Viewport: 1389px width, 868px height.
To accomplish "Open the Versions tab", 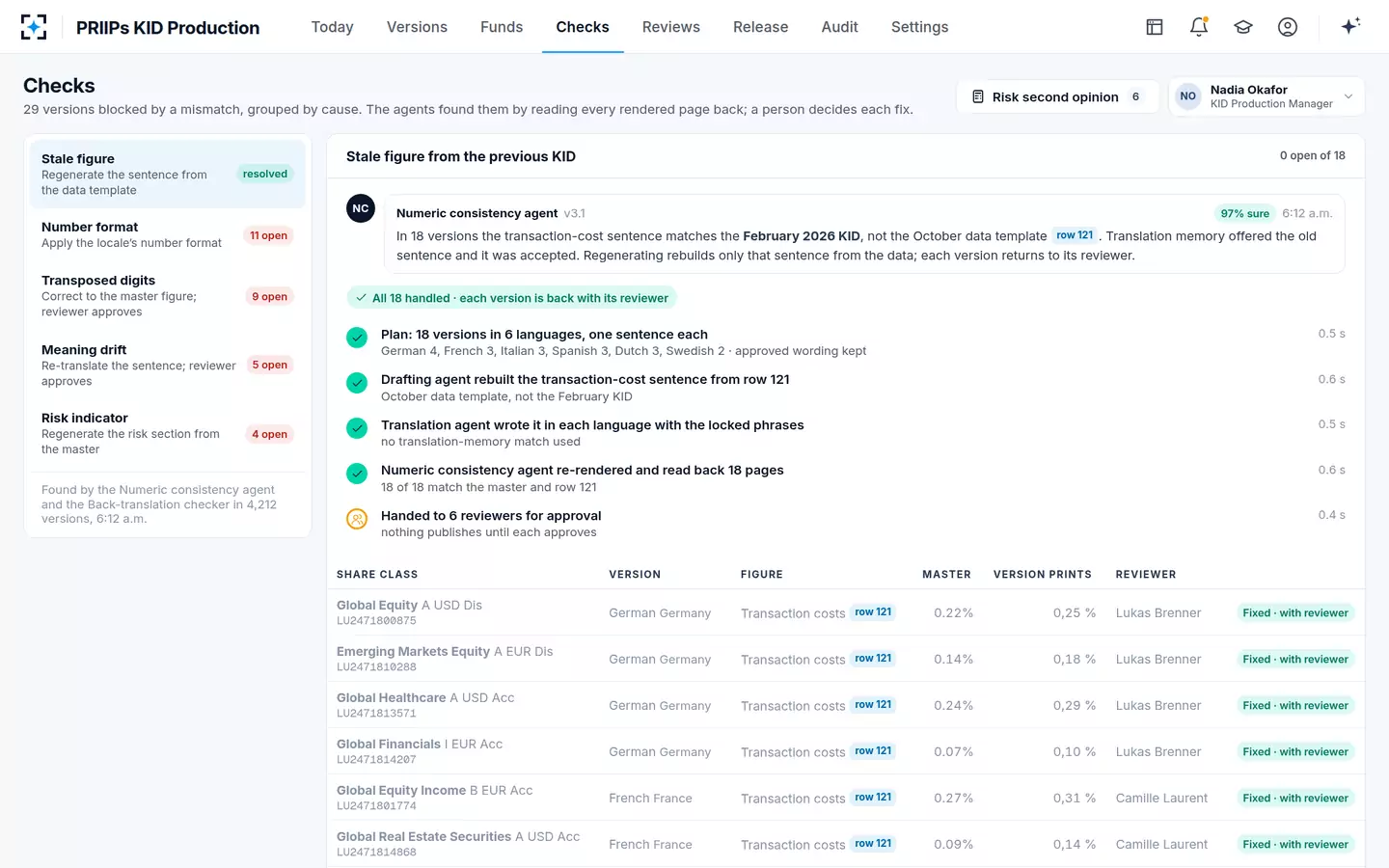I will pyautogui.click(x=417, y=27).
